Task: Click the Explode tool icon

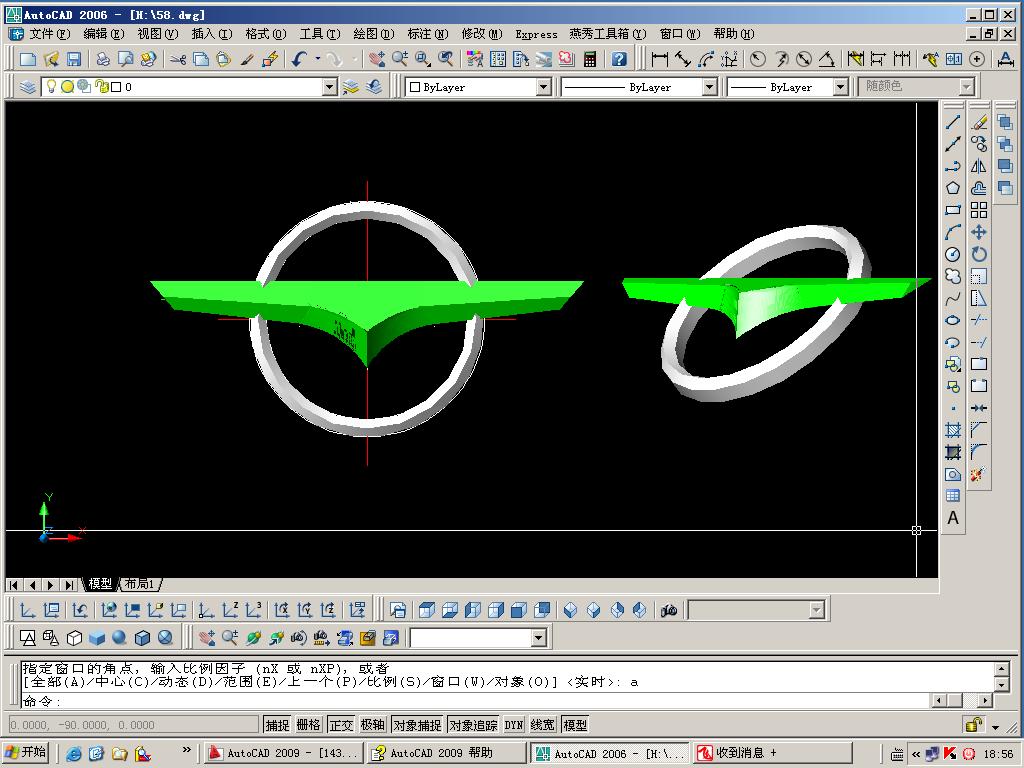Action: [x=979, y=474]
